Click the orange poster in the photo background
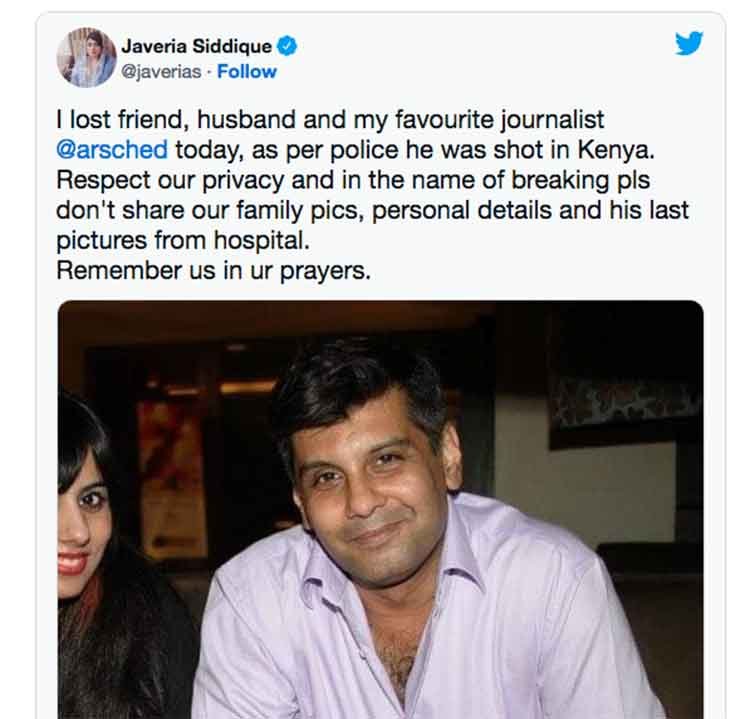Screen dimensions: 750x719 tap(170, 480)
